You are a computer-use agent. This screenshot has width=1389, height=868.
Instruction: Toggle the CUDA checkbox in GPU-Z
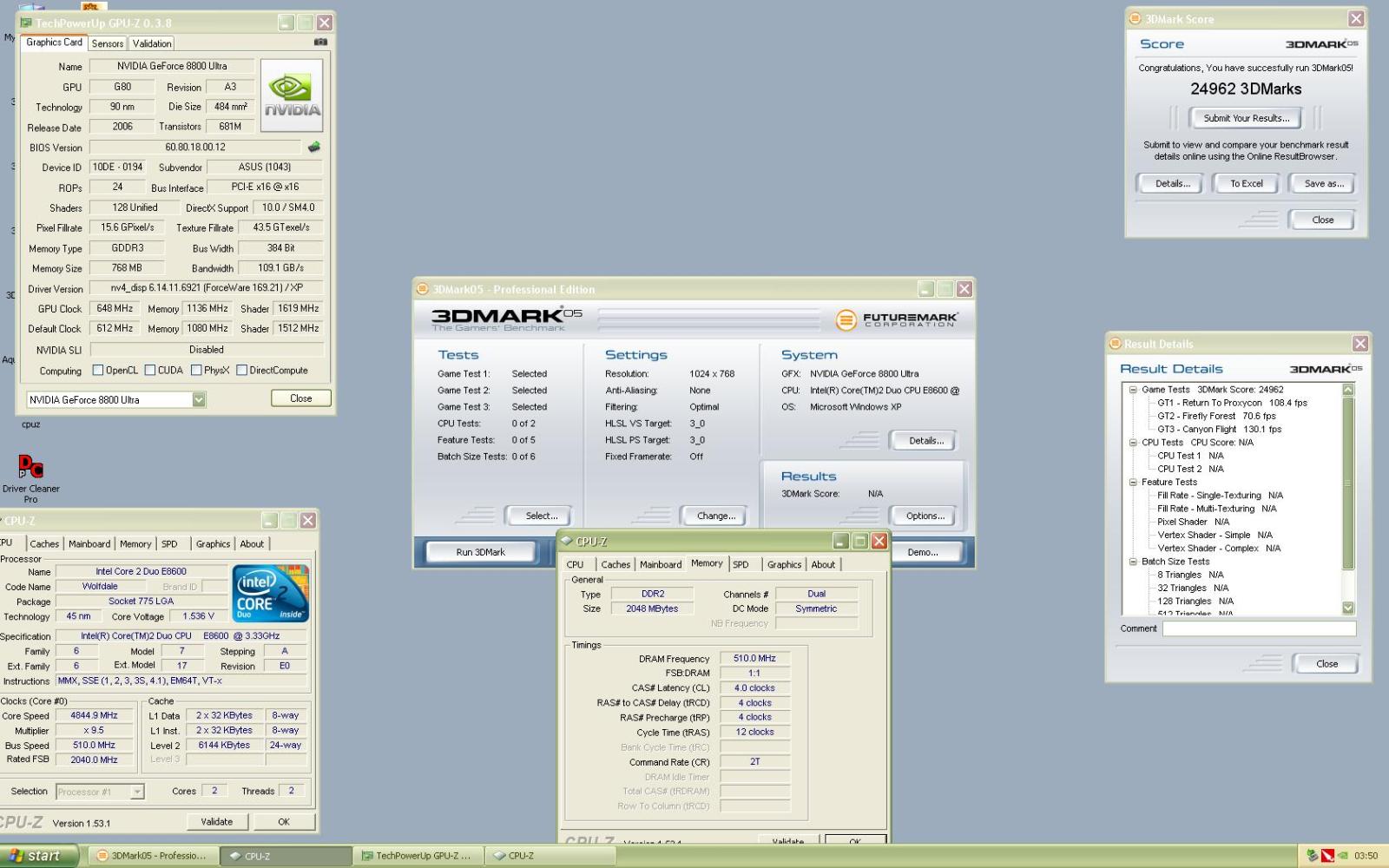[150, 370]
